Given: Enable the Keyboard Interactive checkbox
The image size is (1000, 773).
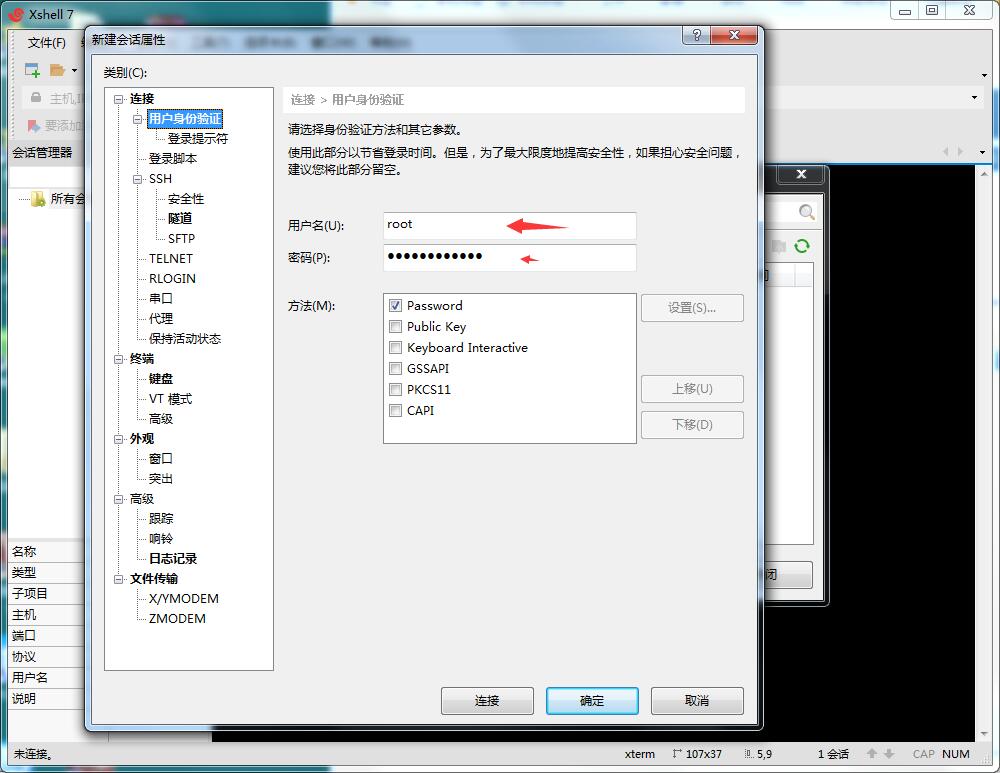Looking at the screenshot, I should coord(395,348).
